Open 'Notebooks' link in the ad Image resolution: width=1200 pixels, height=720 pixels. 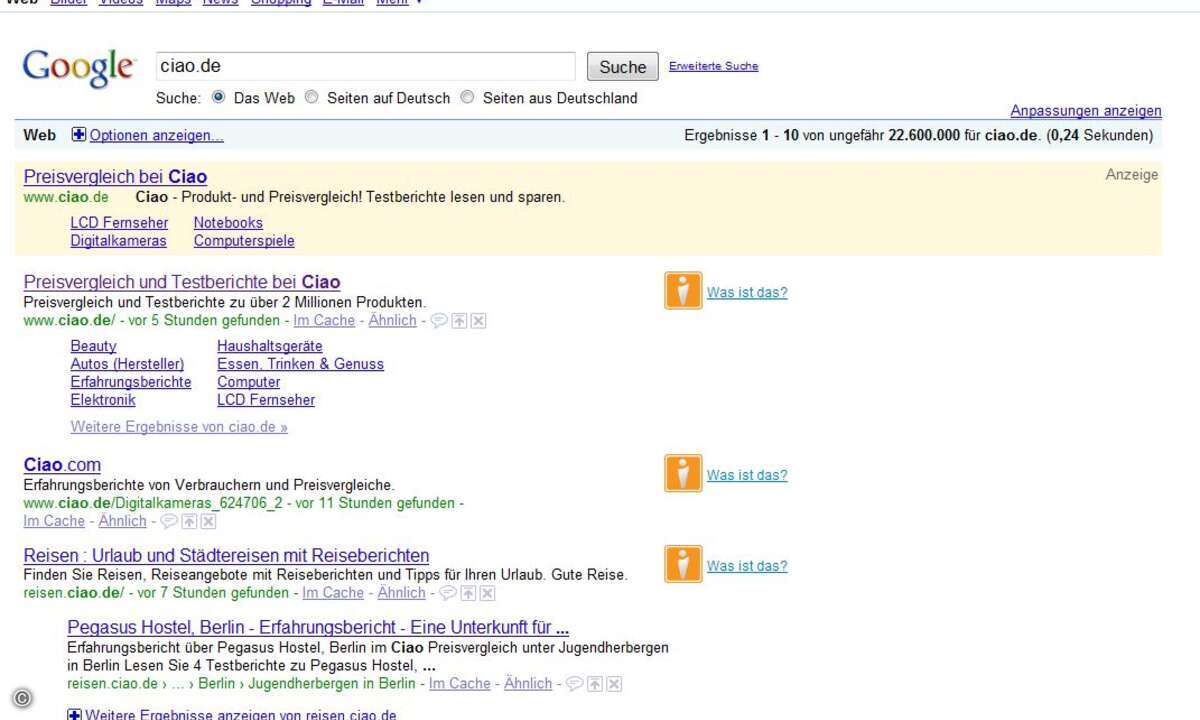point(228,223)
